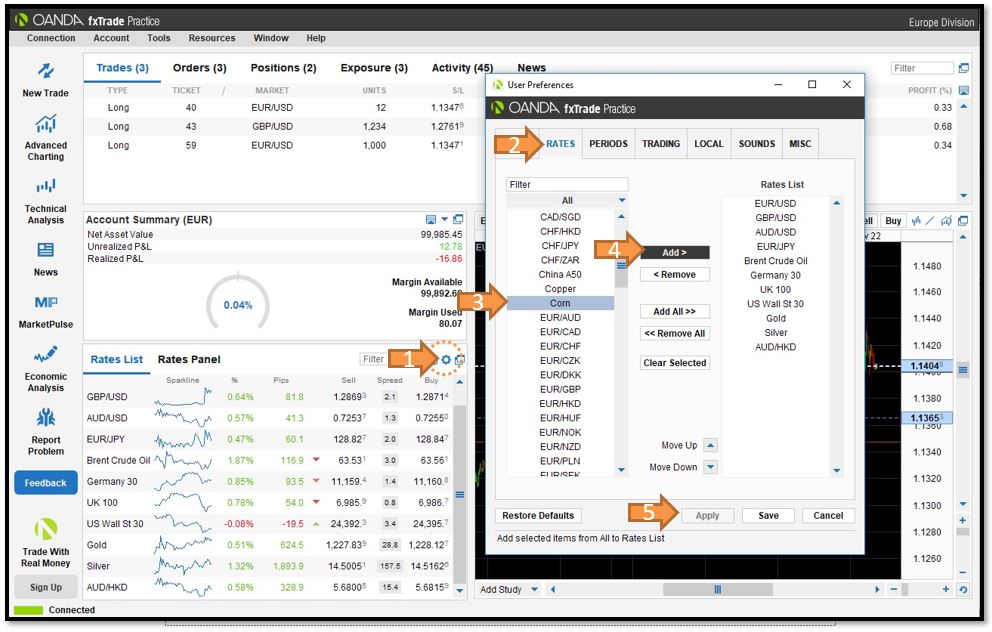Click the Account Summary save icon
Viewport: 992px width, 632px height.
coord(431,220)
